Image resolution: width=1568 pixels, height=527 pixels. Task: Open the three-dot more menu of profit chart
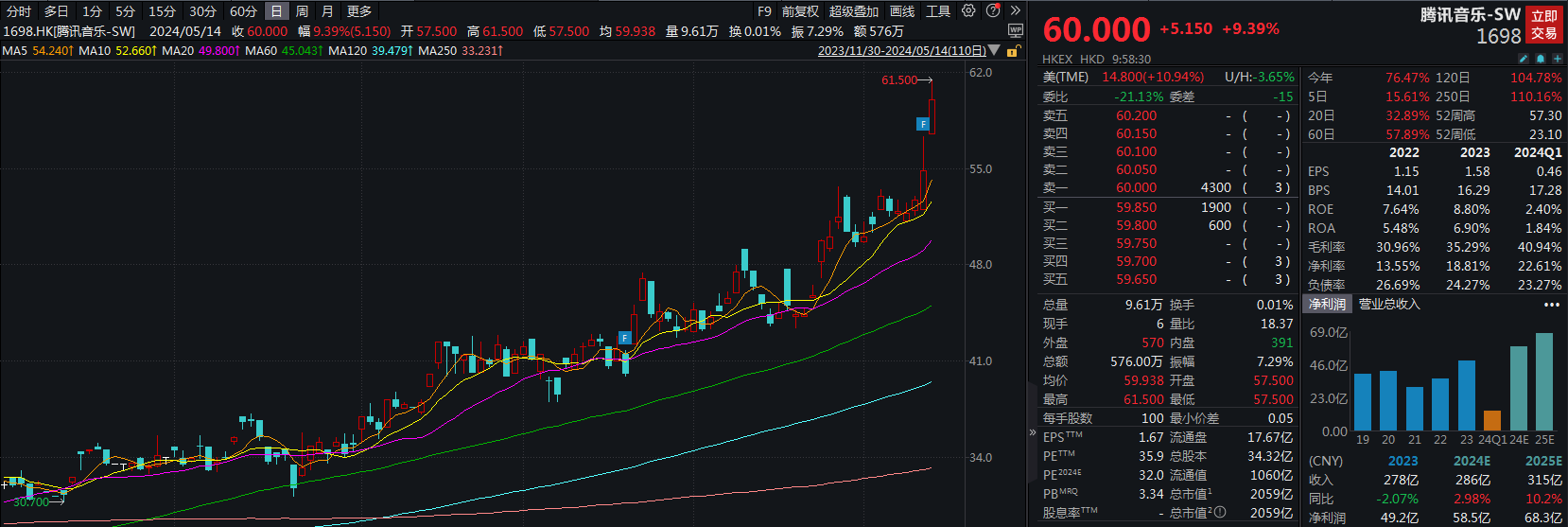tap(1551, 305)
